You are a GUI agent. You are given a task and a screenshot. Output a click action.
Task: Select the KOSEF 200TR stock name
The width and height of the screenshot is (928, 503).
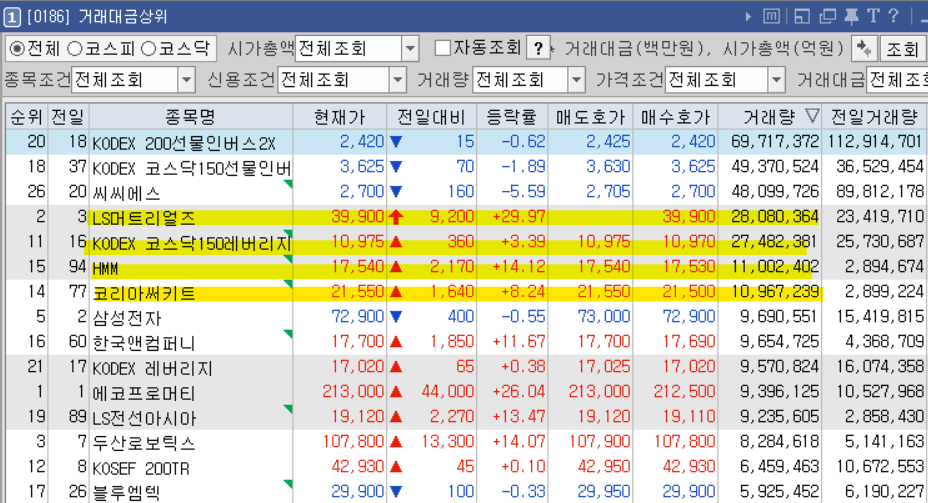[x=141, y=468]
